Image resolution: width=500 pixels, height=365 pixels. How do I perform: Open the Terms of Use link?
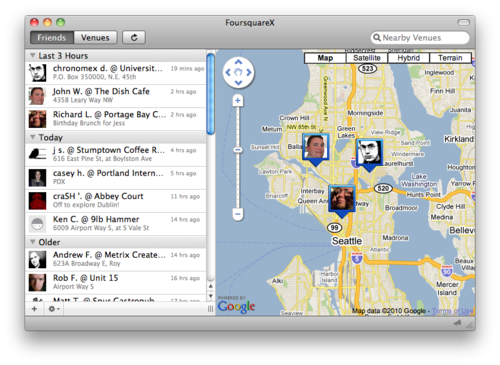point(453,311)
